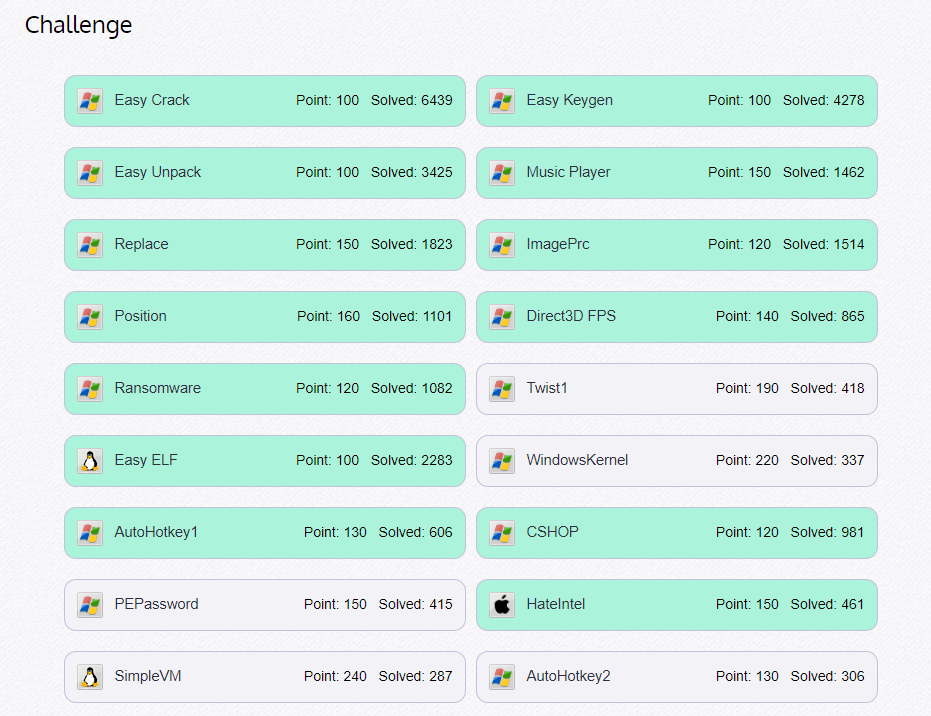Viewport: 931px width, 716px height.
Task: Click the Challenge page heading
Action: pos(78,26)
